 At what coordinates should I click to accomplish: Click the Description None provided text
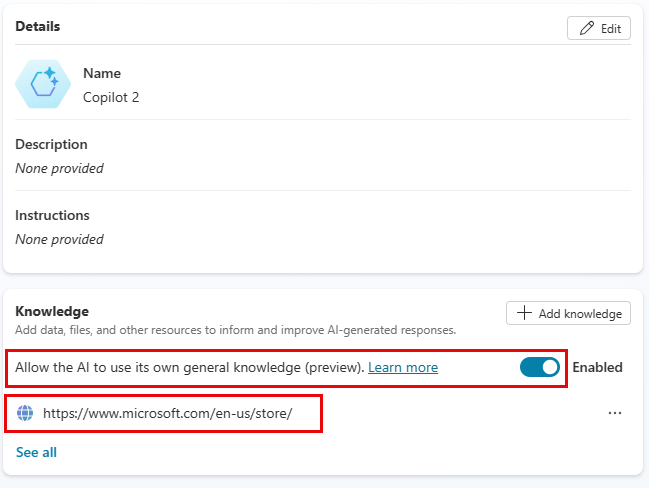pos(59,168)
